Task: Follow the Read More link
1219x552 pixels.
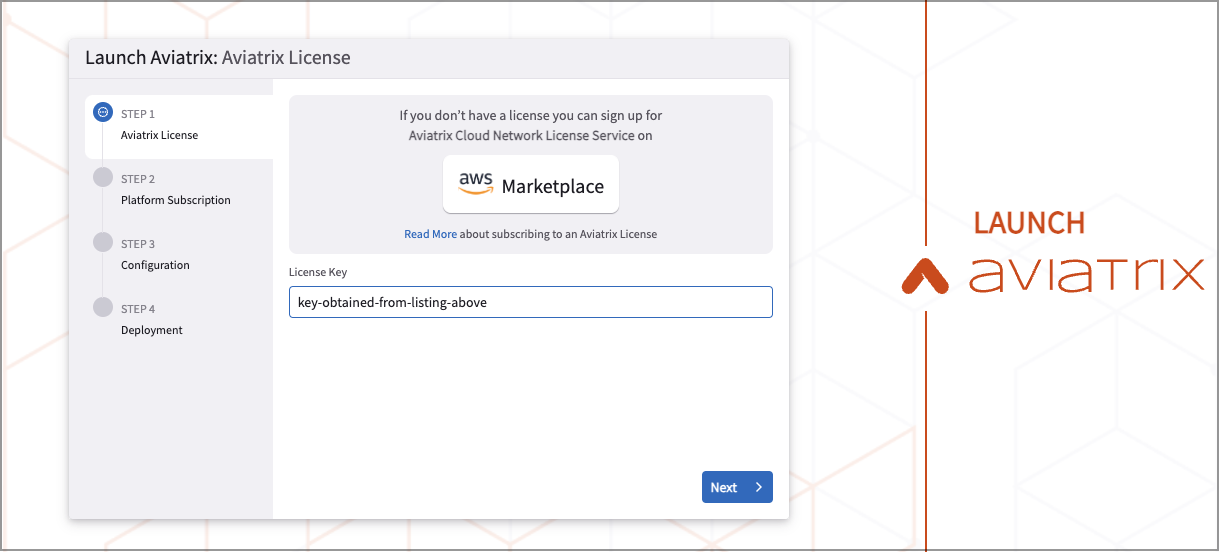Action: point(430,234)
